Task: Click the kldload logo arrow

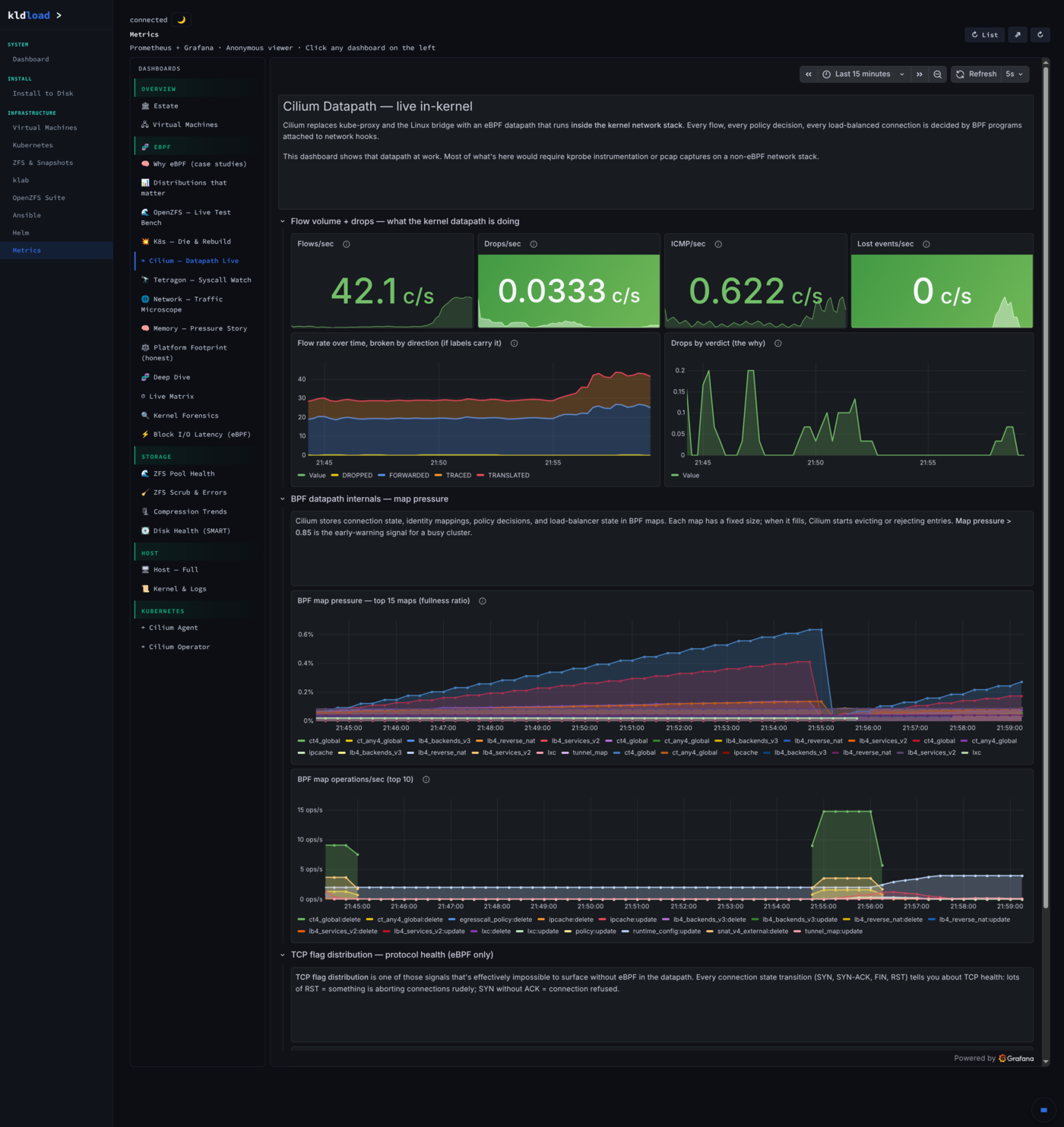Action: point(59,15)
